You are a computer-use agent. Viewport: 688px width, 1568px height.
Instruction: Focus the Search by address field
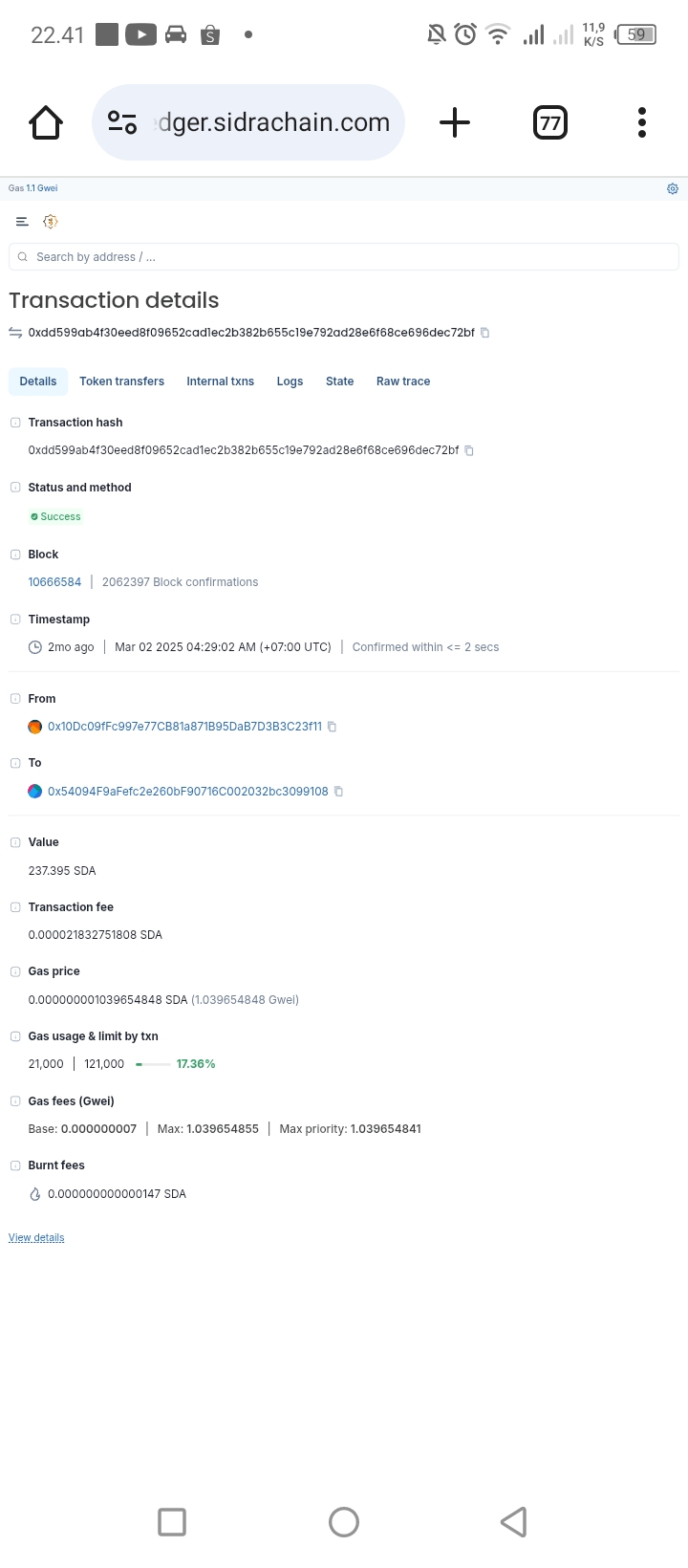(x=344, y=257)
